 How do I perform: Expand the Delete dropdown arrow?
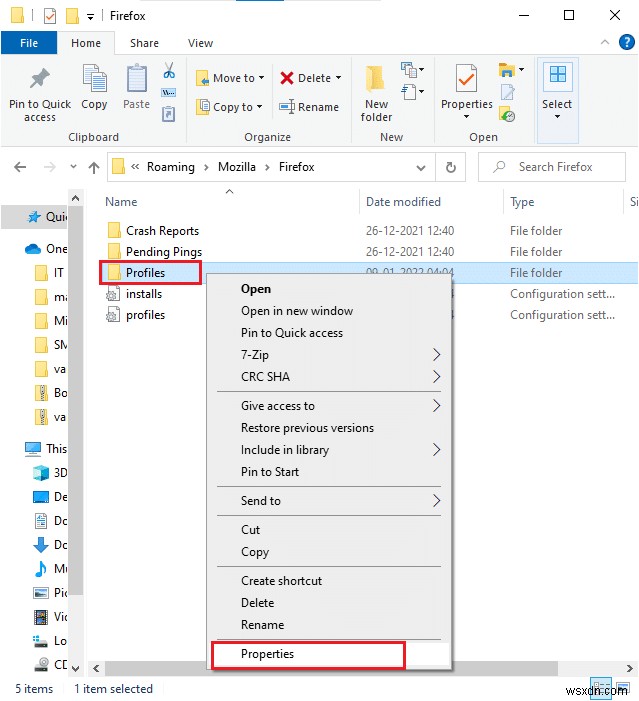[x=339, y=78]
